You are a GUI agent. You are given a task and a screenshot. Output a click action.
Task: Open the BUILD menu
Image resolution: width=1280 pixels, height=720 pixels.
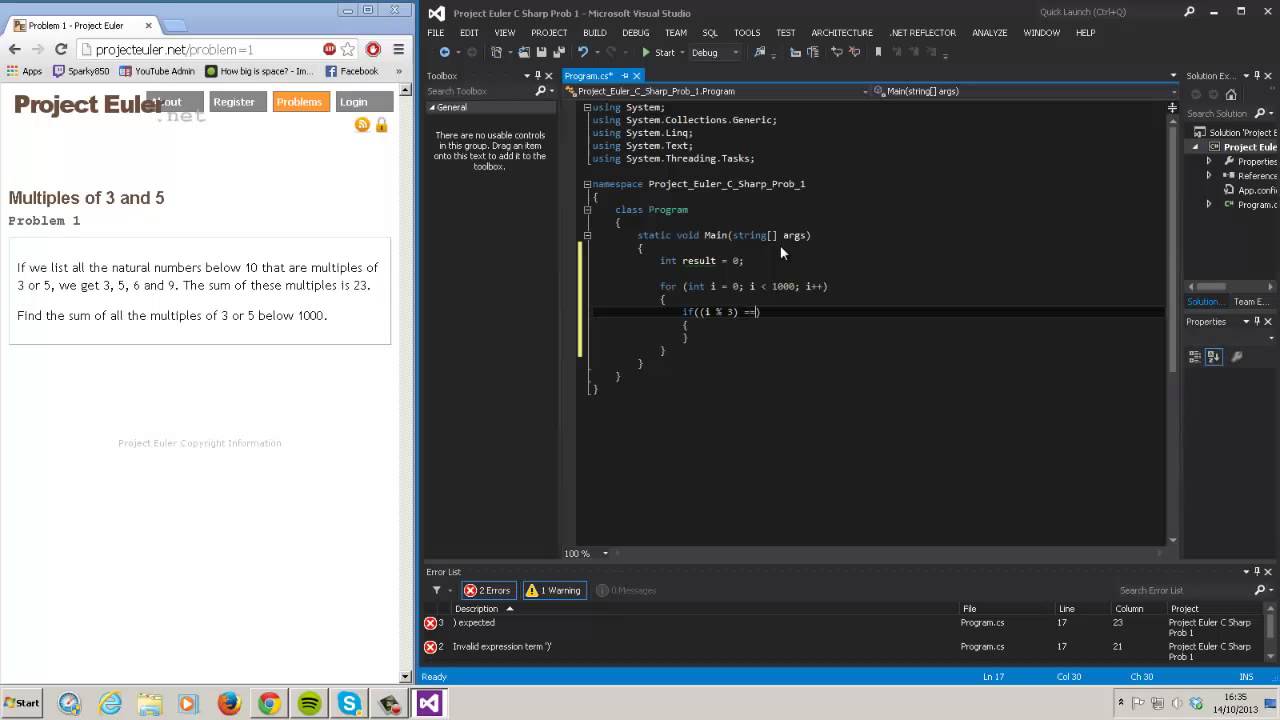pos(595,33)
